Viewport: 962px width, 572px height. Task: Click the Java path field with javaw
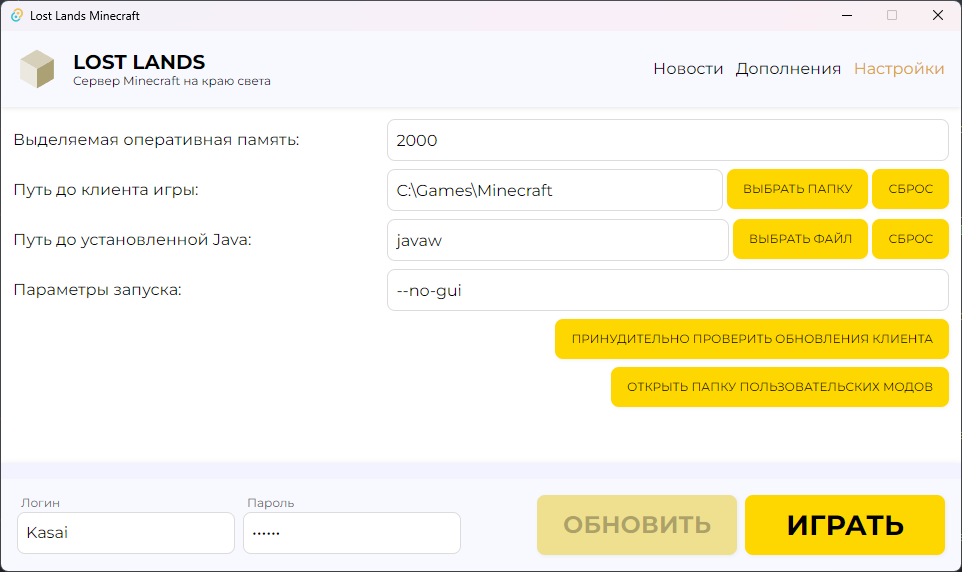pyautogui.click(x=558, y=240)
